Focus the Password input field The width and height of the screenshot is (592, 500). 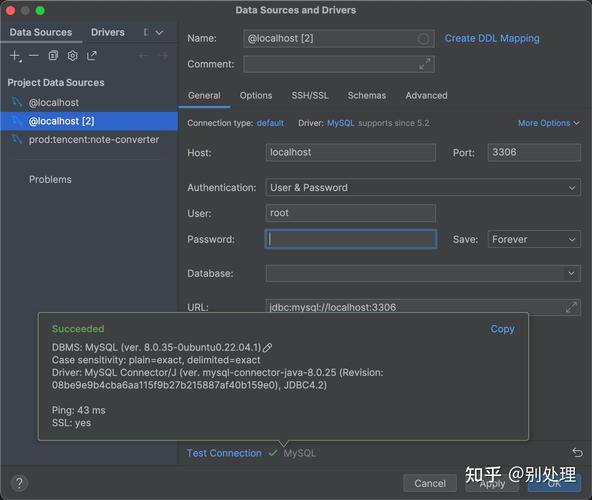pyautogui.click(x=351, y=239)
